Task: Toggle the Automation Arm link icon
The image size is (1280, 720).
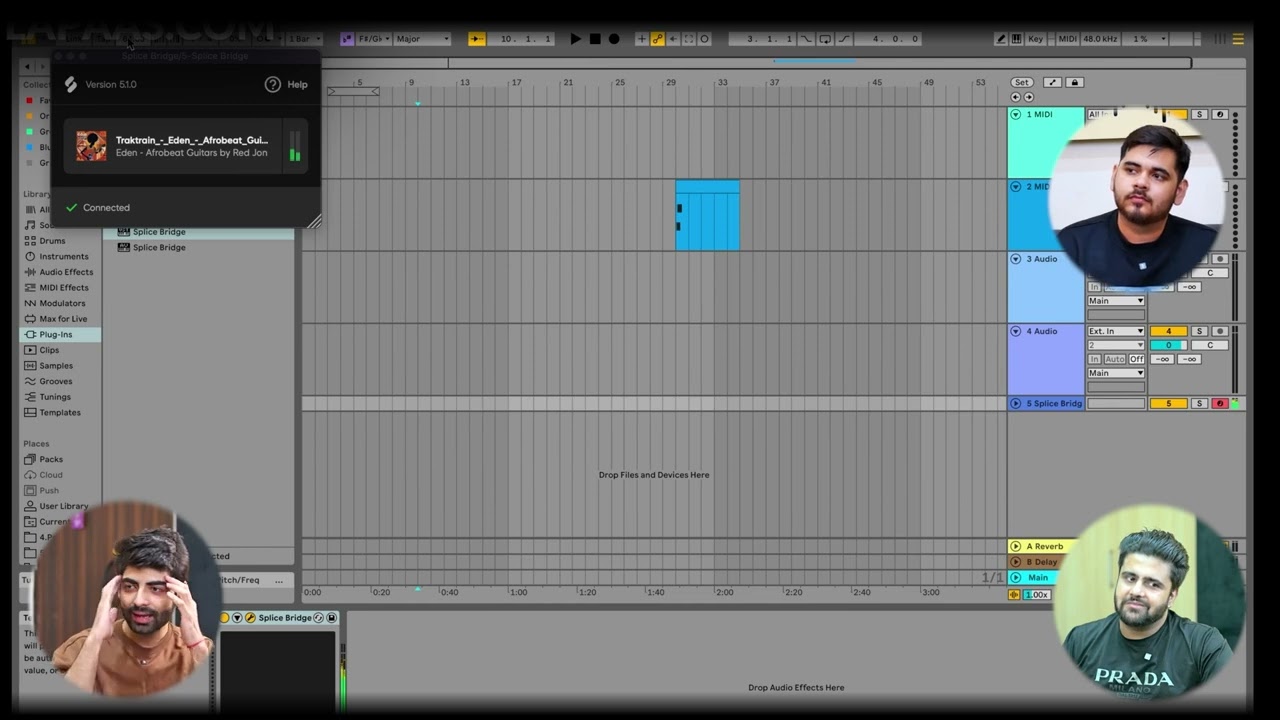Action: pos(657,39)
